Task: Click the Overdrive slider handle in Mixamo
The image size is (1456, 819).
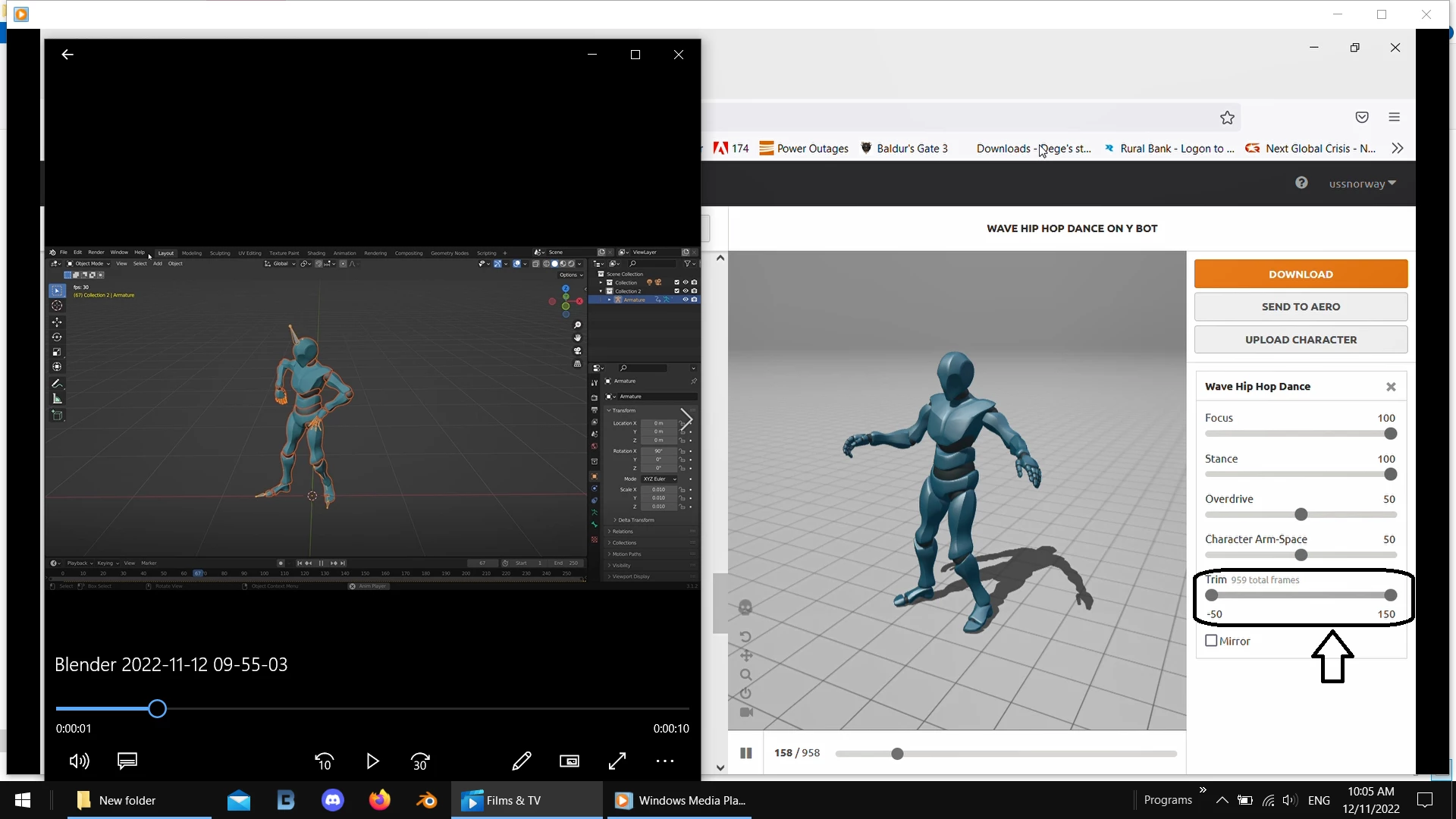Action: click(x=1300, y=514)
